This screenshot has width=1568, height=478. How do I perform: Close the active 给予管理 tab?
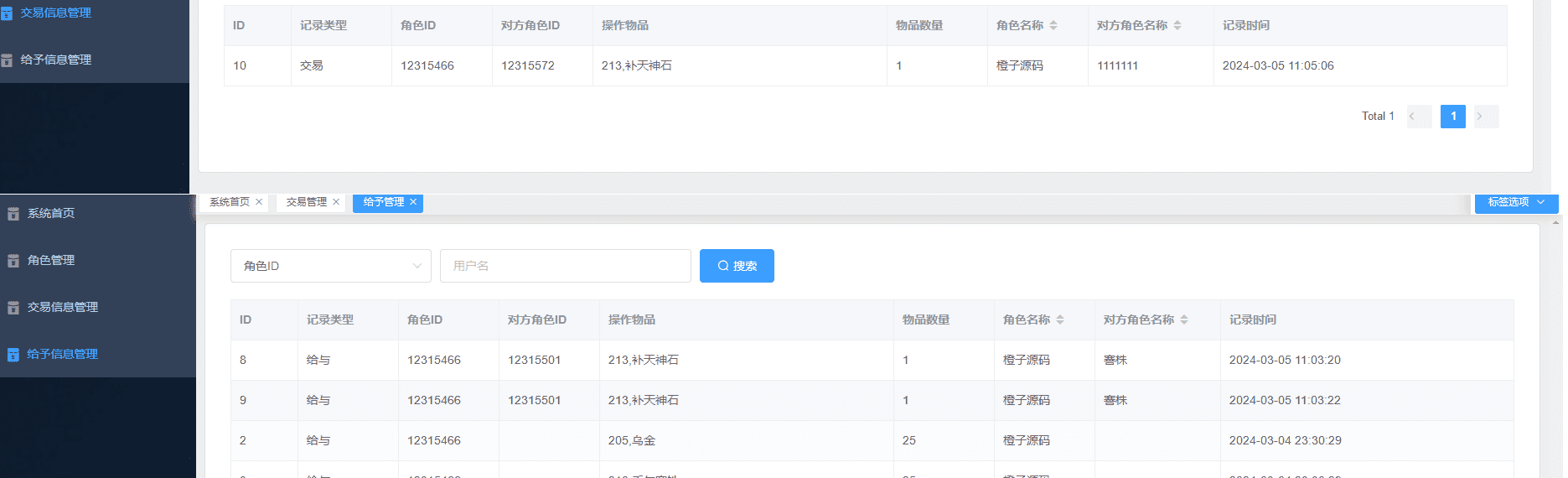pyautogui.click(x=413, y=202)
